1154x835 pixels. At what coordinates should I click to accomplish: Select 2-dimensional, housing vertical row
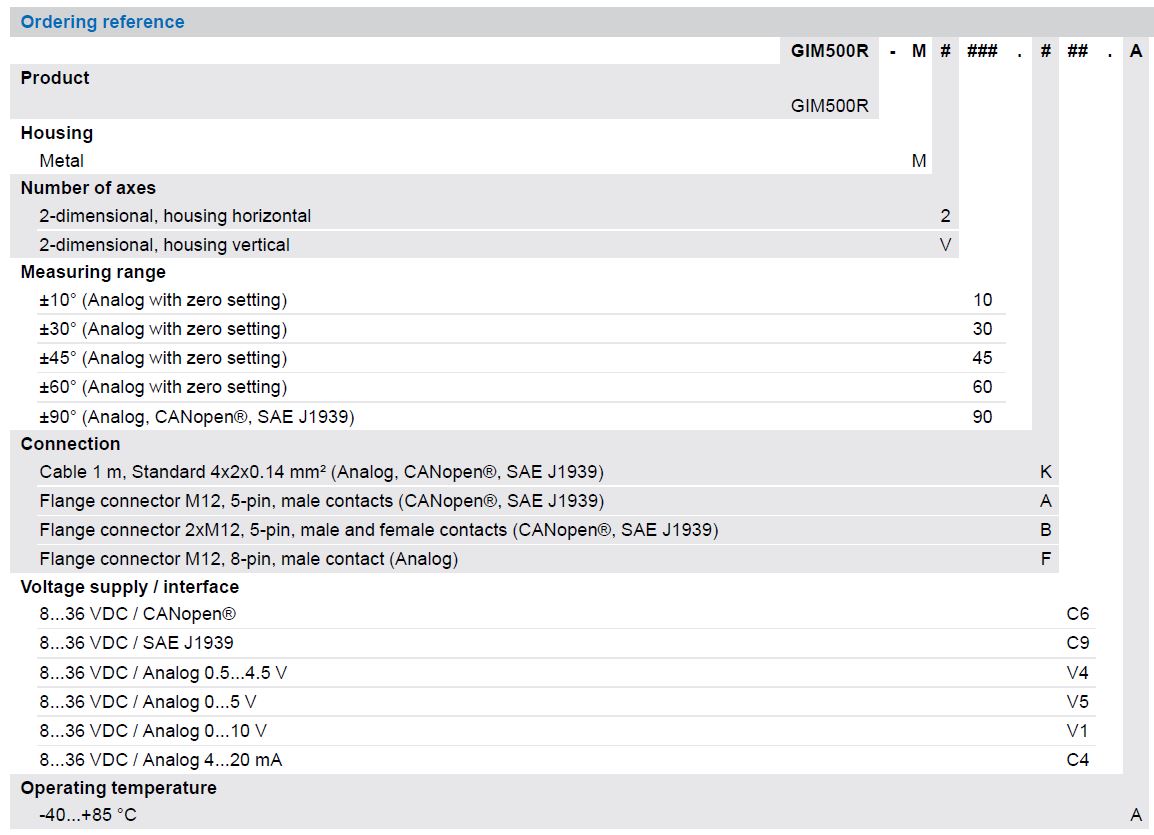164,245
